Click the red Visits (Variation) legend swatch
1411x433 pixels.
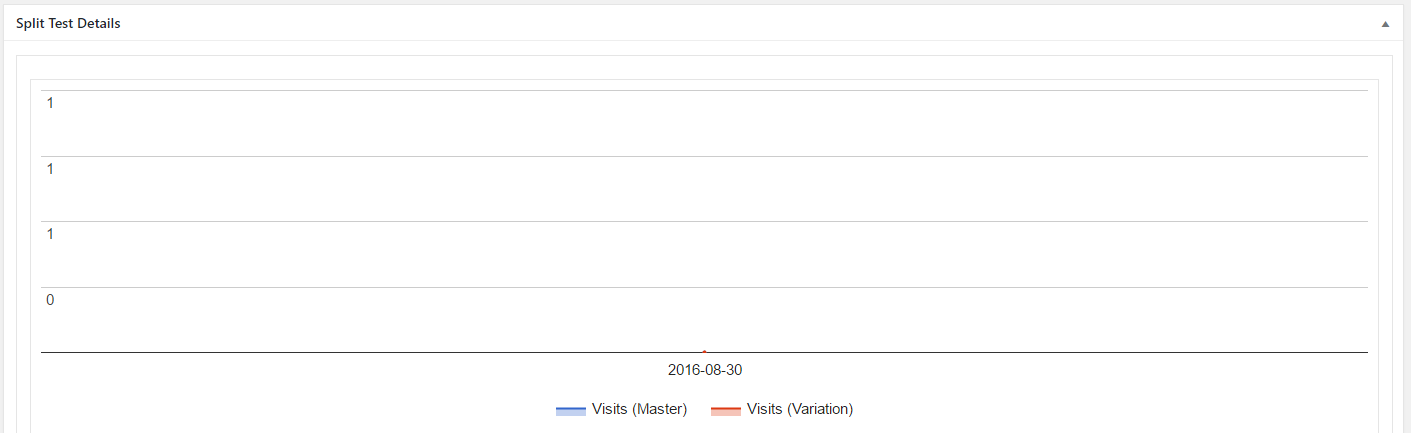[x=726, y=410]
